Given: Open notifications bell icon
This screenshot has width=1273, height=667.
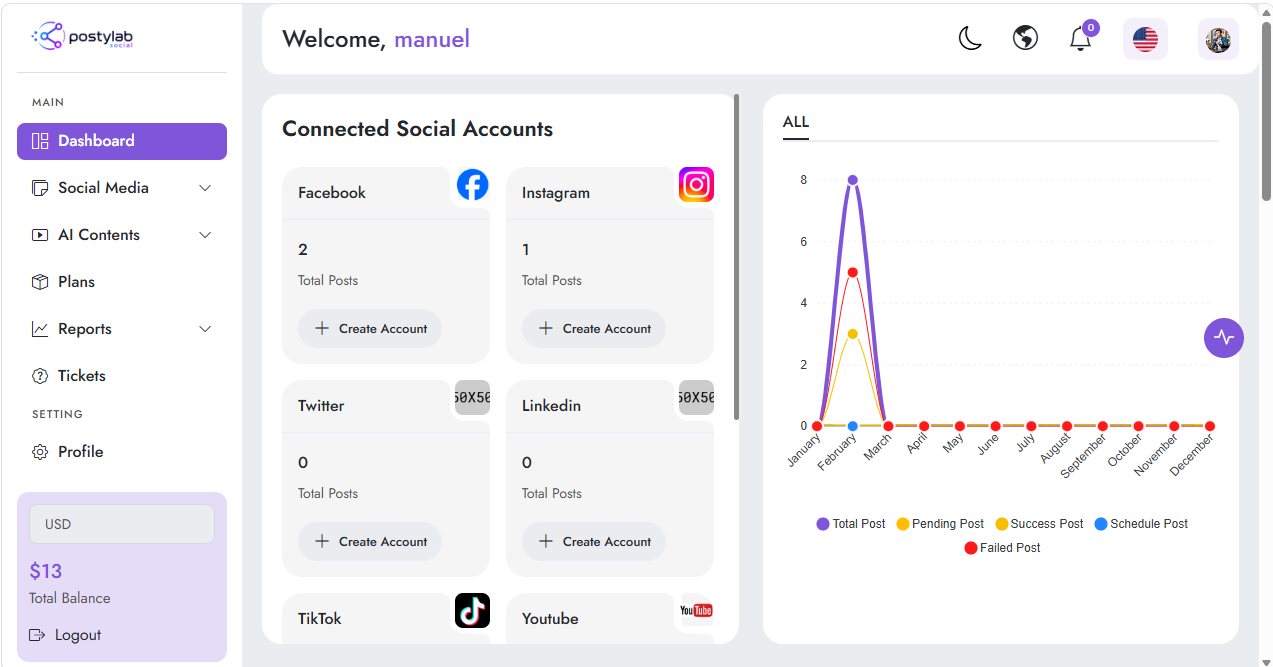Looking at the screenshot, I should click(1081, 39).
